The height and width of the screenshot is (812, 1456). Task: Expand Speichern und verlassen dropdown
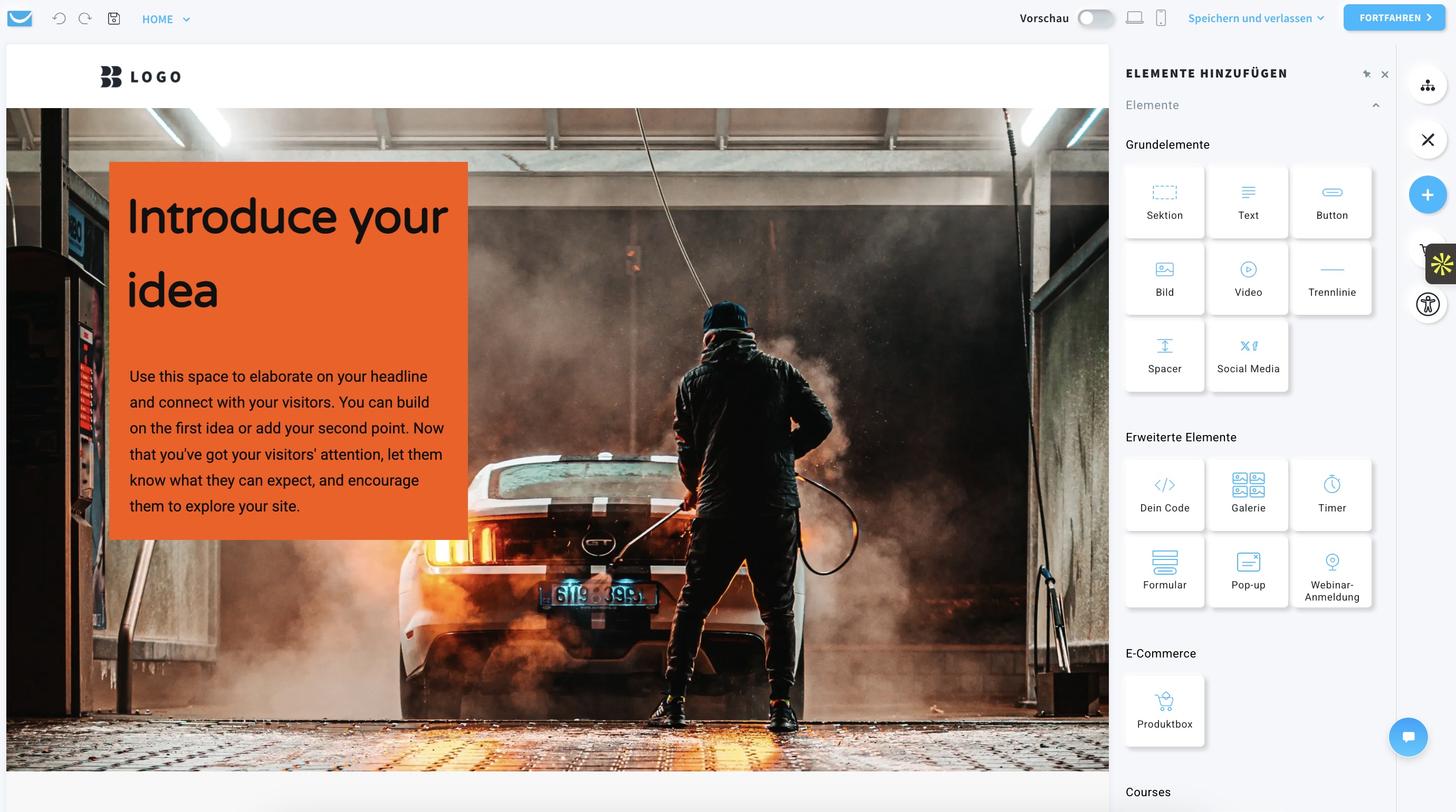point(1256,18)
